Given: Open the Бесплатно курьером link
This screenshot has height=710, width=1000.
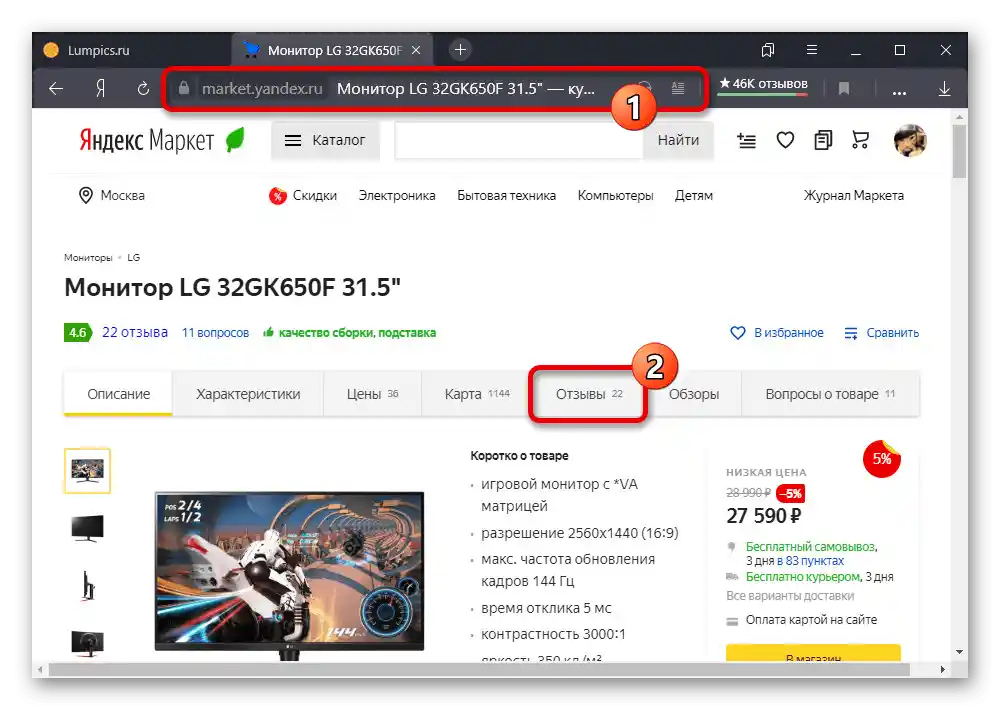Looking at the screenshot, I should (802, 577).
